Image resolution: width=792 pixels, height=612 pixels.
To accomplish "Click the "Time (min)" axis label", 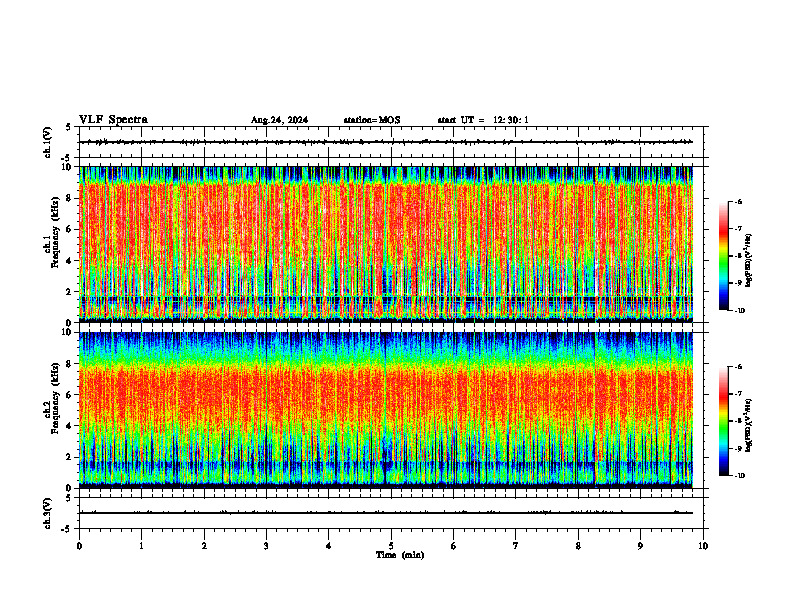I will 400,555.
